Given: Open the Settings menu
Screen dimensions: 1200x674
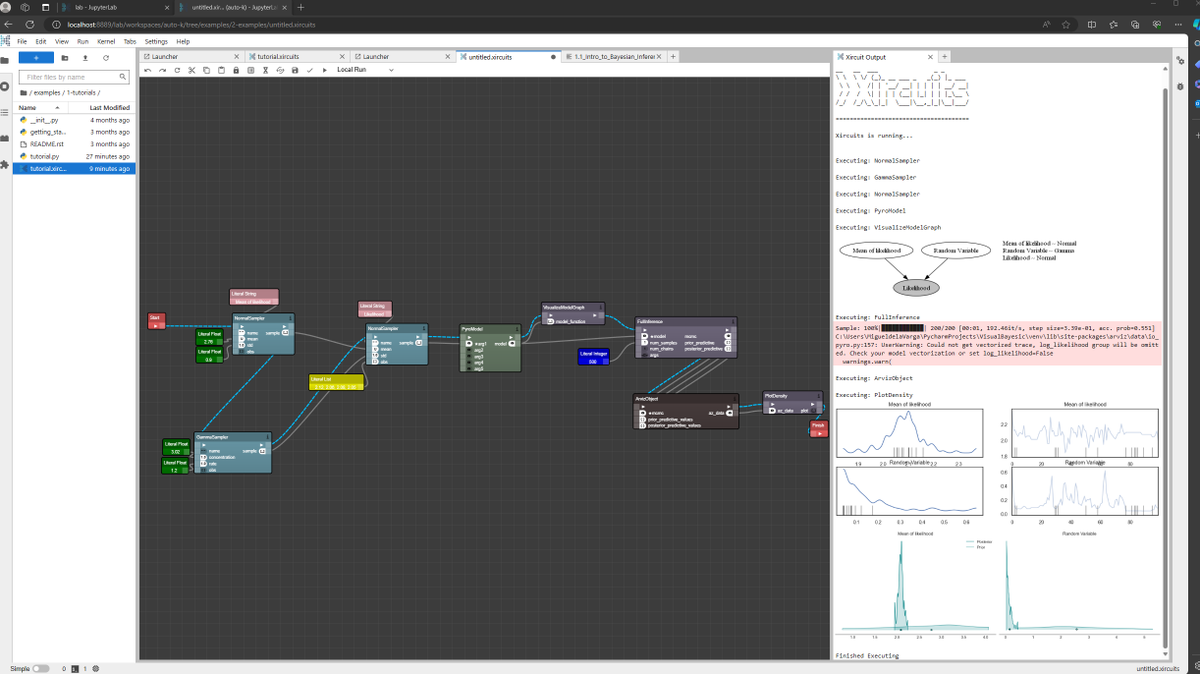Looking at the screenshot, I should [156, 41].
